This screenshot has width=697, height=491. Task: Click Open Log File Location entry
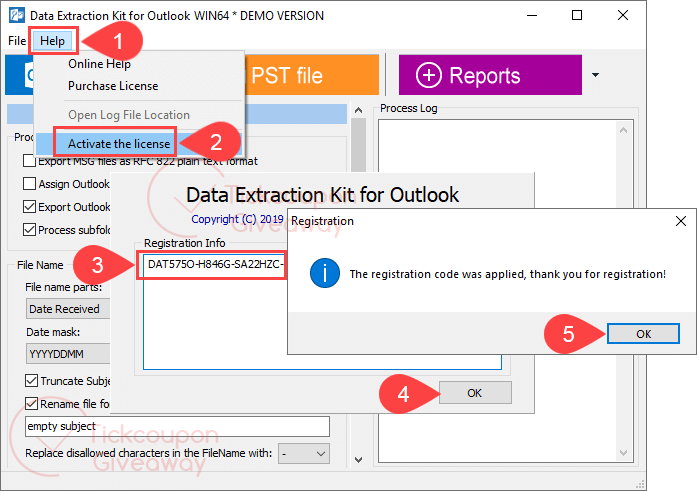[129, 115]
